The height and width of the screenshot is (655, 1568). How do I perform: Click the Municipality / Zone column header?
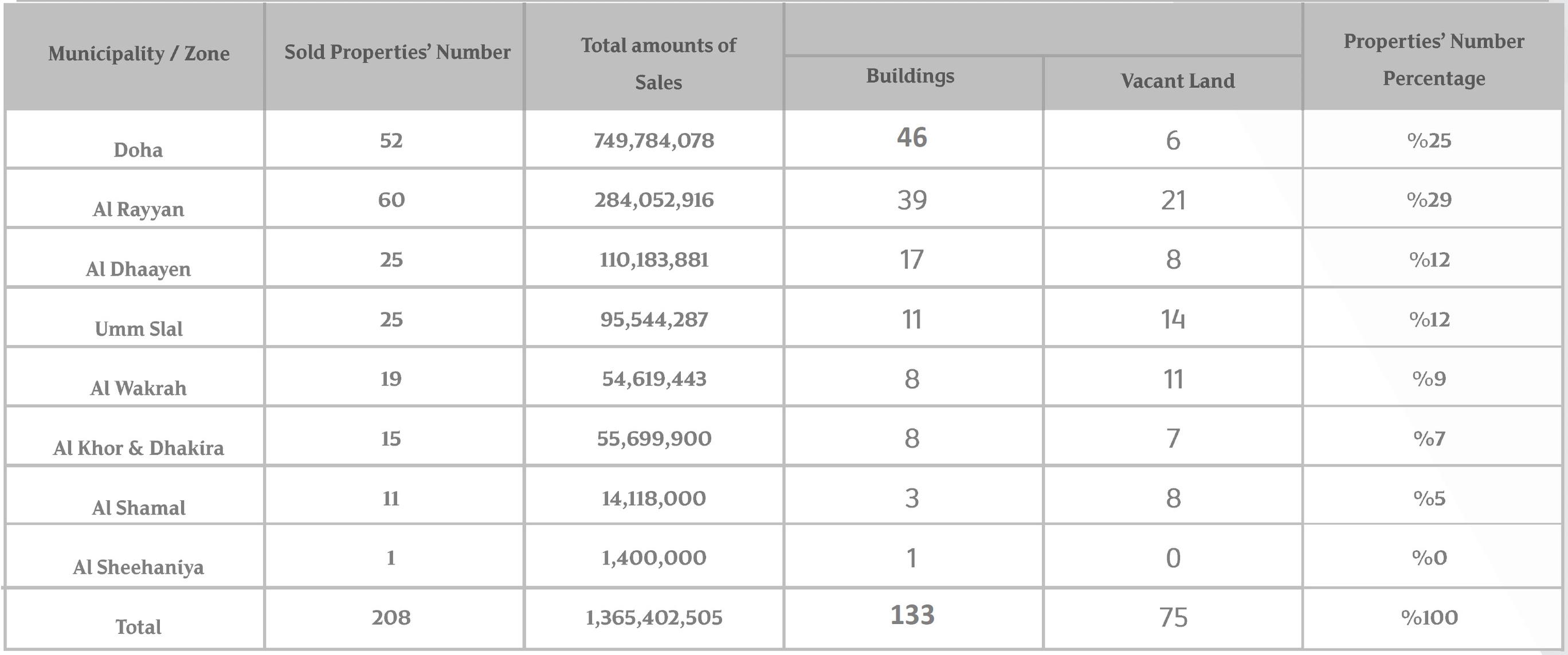tap(139, 53)
